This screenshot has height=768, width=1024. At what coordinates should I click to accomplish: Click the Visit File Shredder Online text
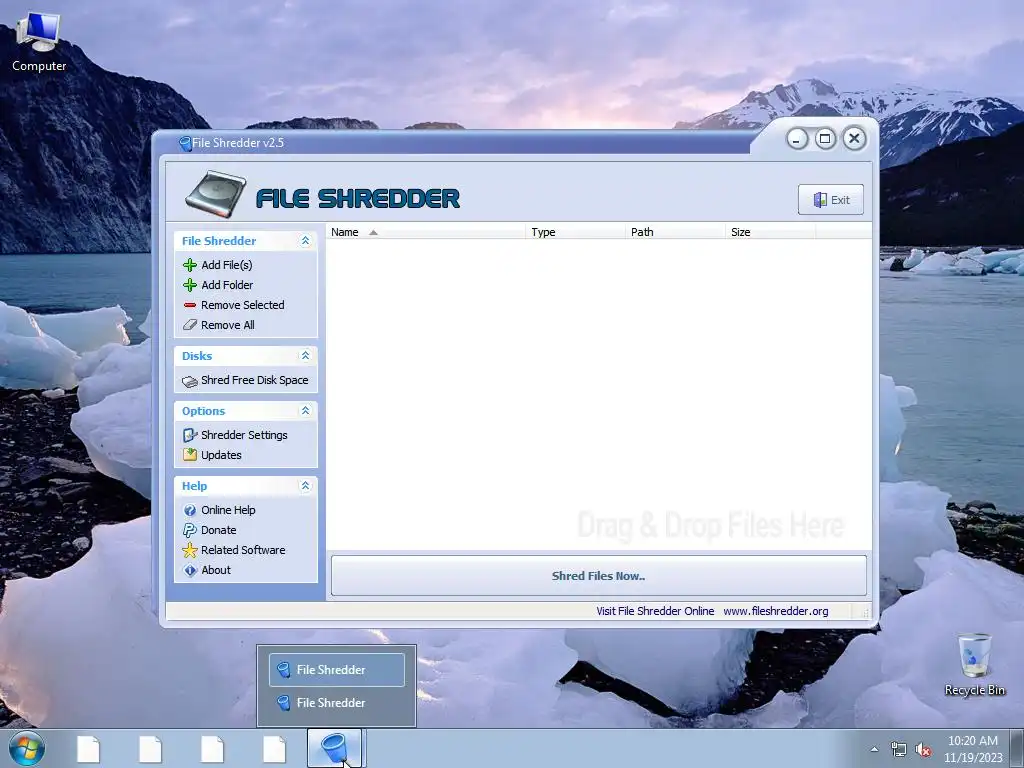(655, 611)
